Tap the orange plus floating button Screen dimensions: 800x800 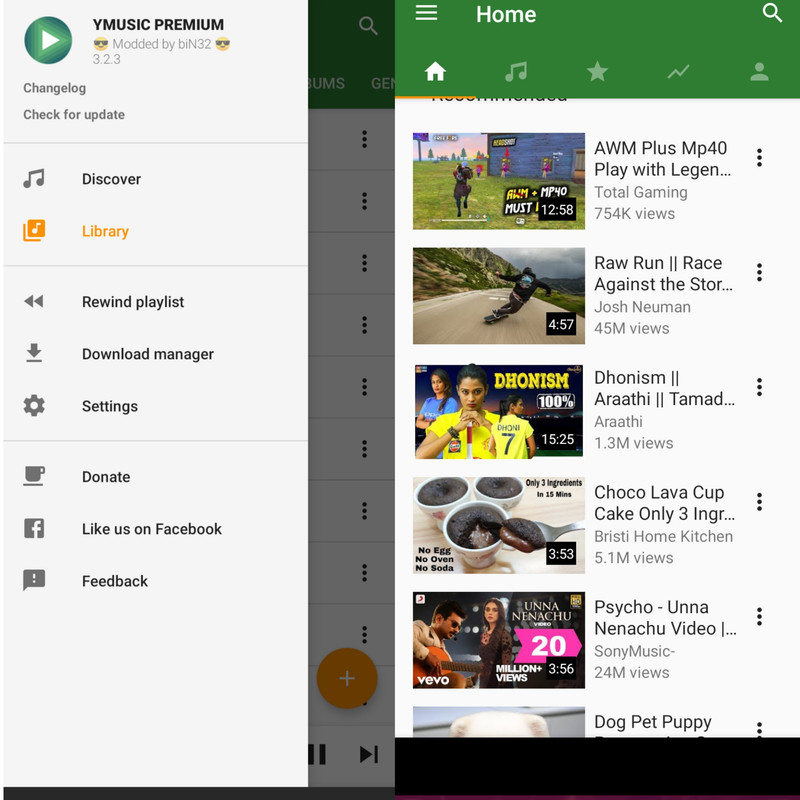347,678
